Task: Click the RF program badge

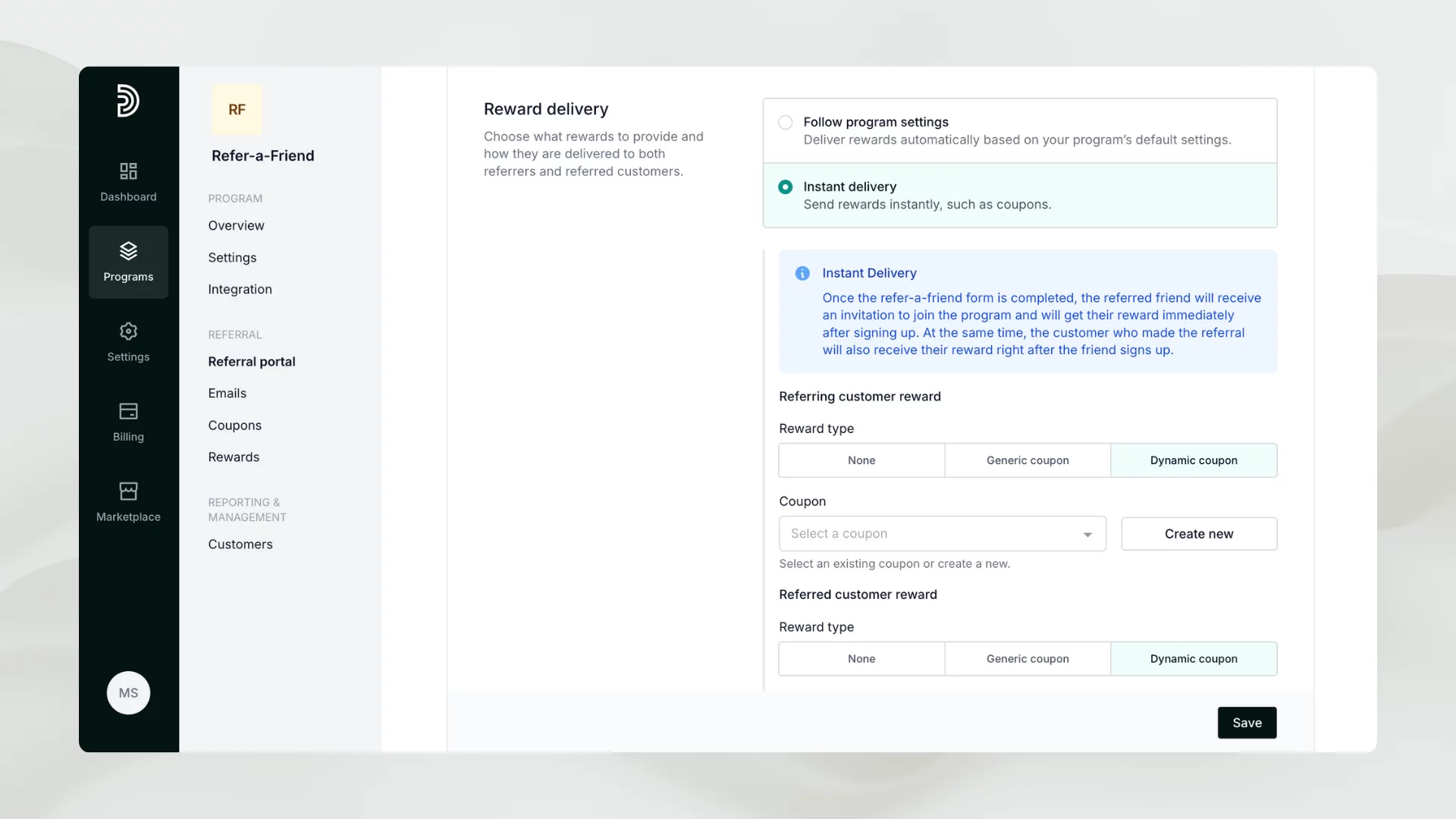Action: (237, 110)
